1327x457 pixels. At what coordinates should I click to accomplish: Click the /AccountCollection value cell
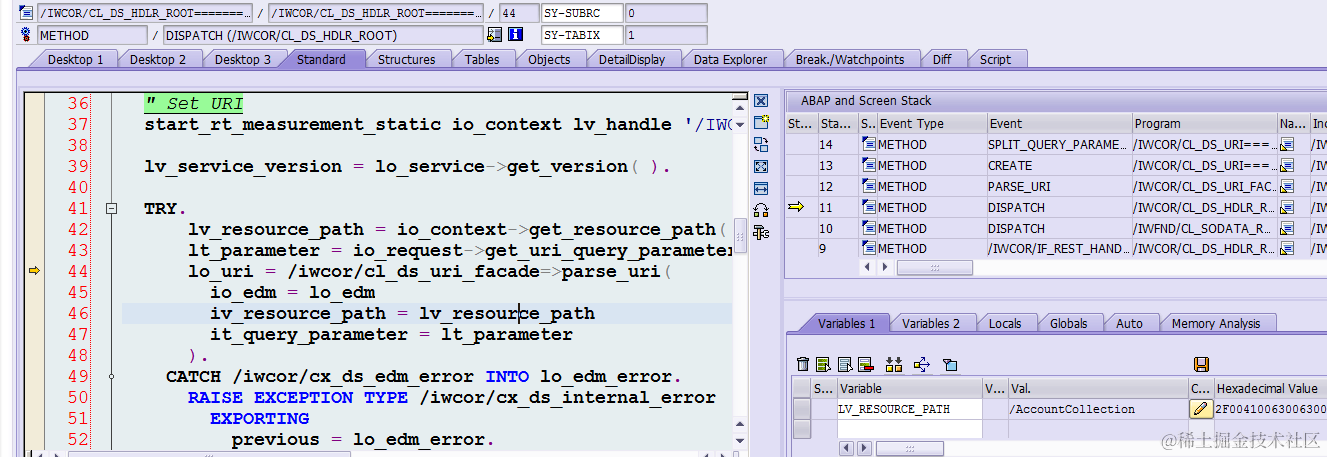1097,408
